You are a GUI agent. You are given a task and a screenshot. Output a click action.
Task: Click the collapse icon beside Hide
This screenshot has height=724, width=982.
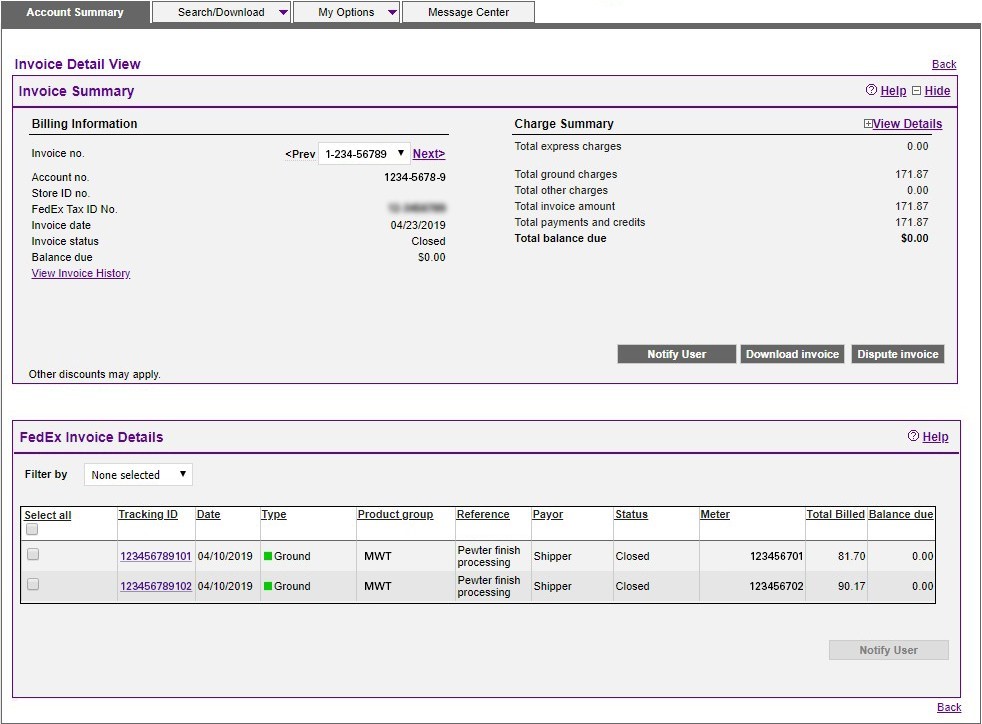916,91
